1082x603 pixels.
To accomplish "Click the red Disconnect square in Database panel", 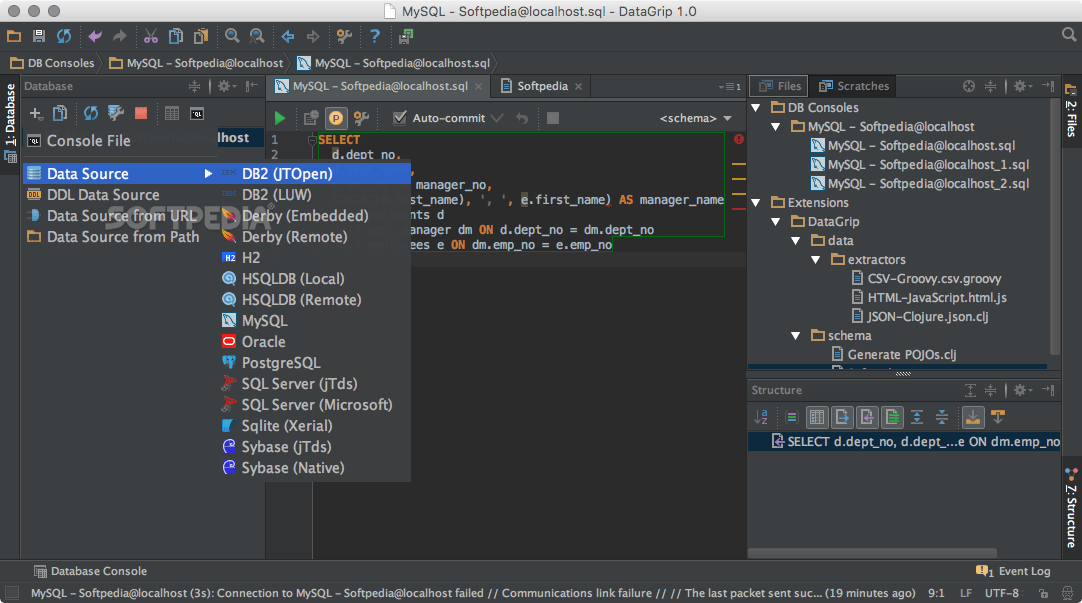I will coord(141,113).
